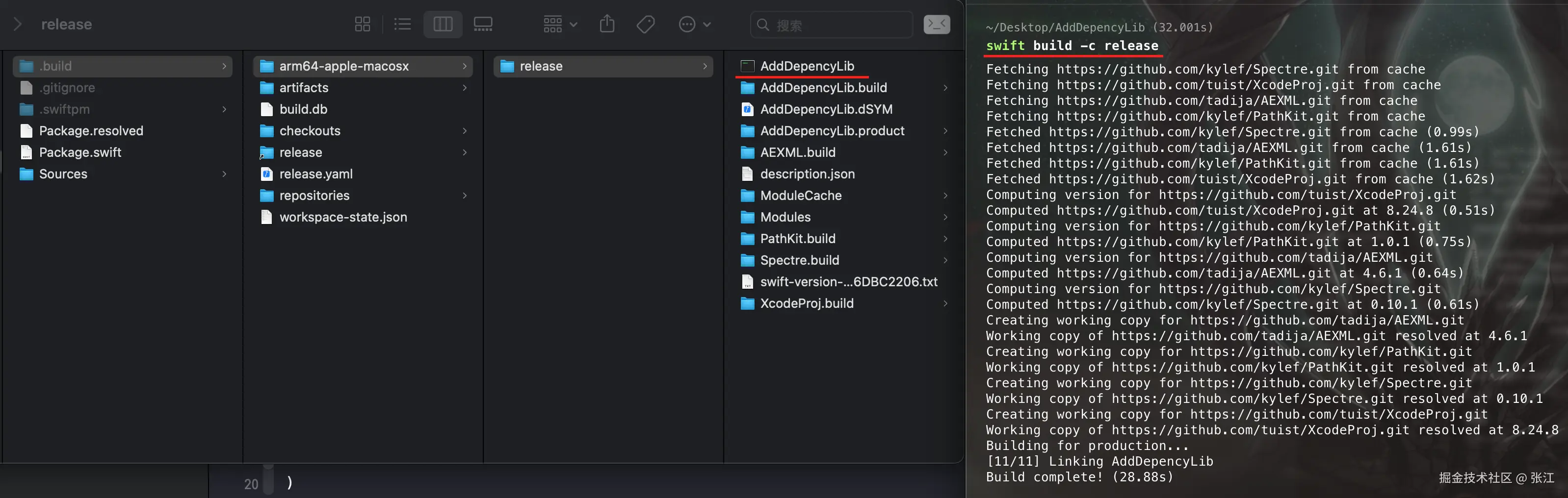Go forward with the toolbar chevron
1568x498 pixels.
18,25
